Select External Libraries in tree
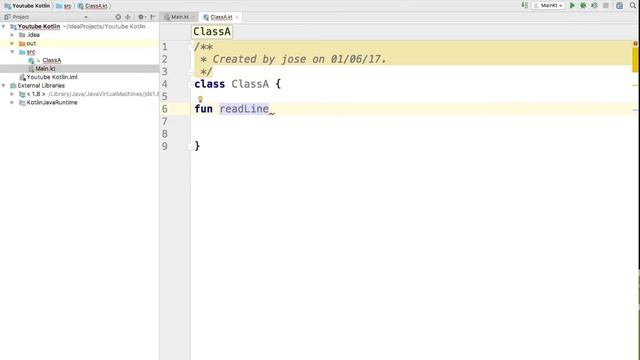The image size is (640, 360). click(x=41, y=85)
